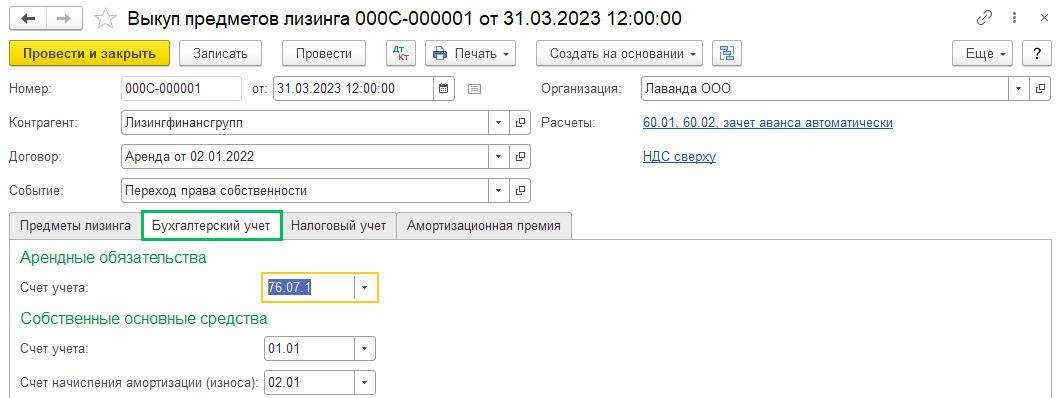Expand the Контрагент dropdown list
The image size is (1058, 398).
pos(499,123)
